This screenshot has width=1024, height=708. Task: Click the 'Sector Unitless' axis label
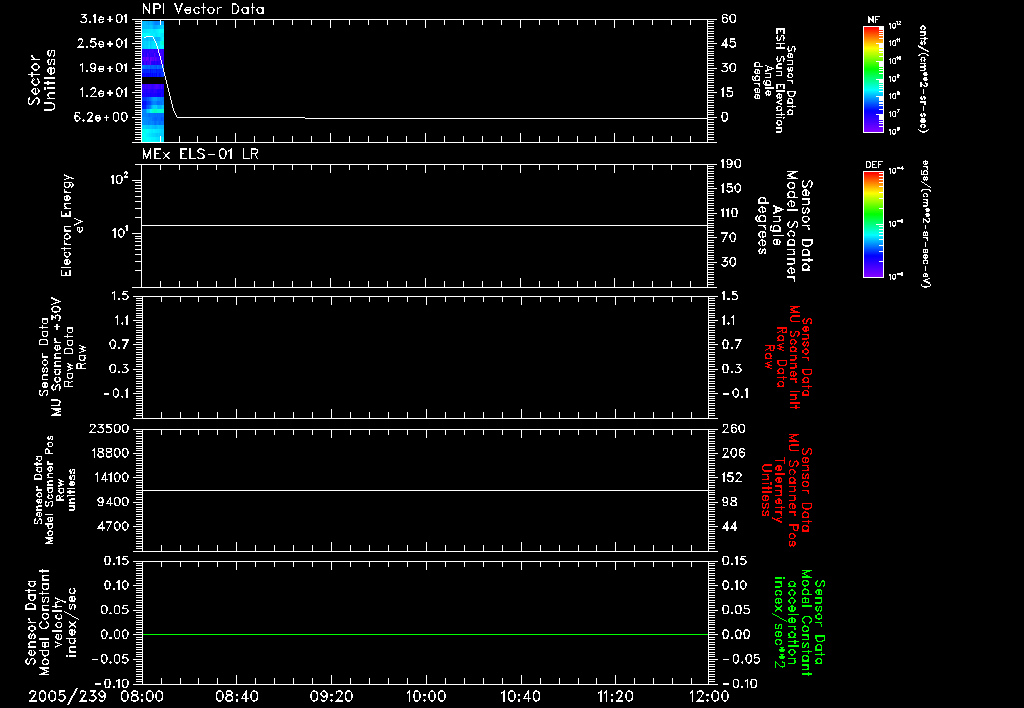click(x=42, y=80)
